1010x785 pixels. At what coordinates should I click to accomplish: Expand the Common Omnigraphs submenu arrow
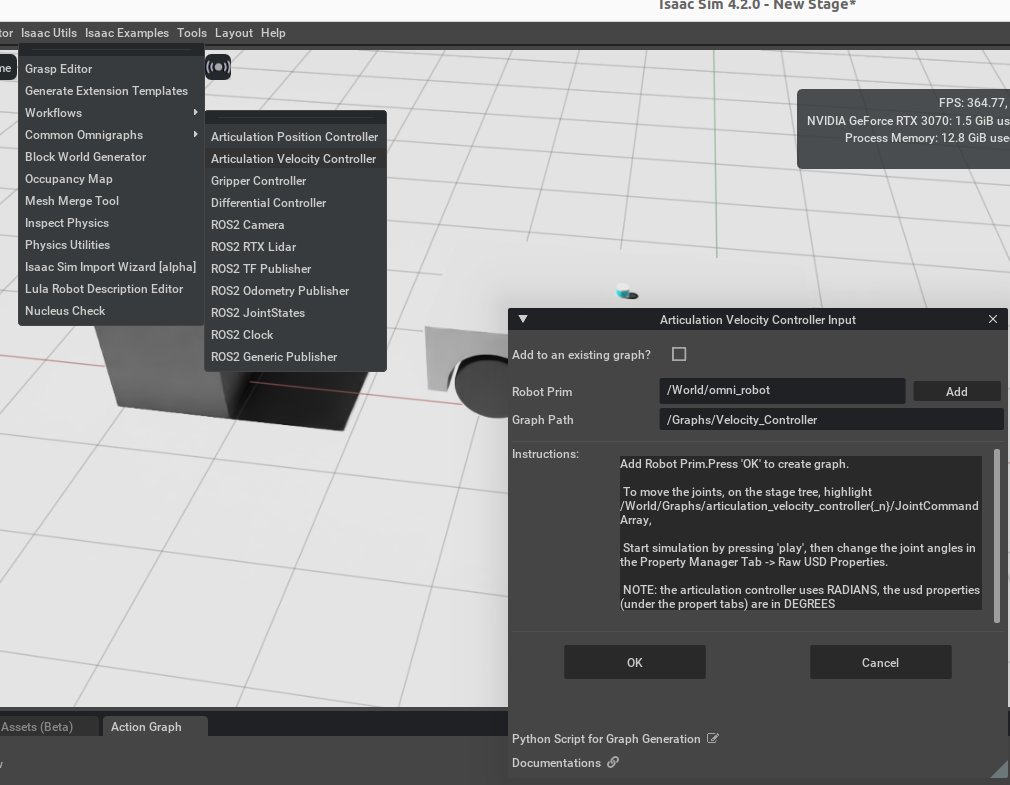coord(195,134)
